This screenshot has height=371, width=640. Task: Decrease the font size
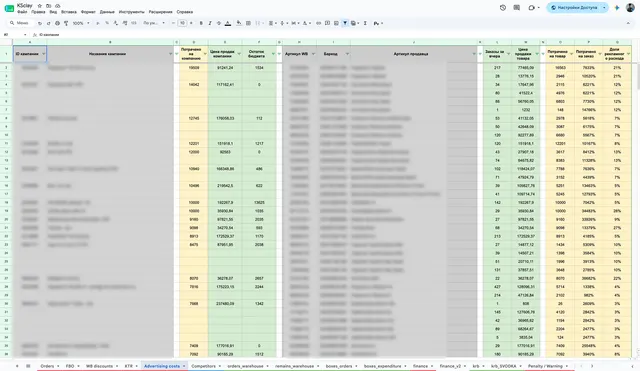(x=173, y=23)
